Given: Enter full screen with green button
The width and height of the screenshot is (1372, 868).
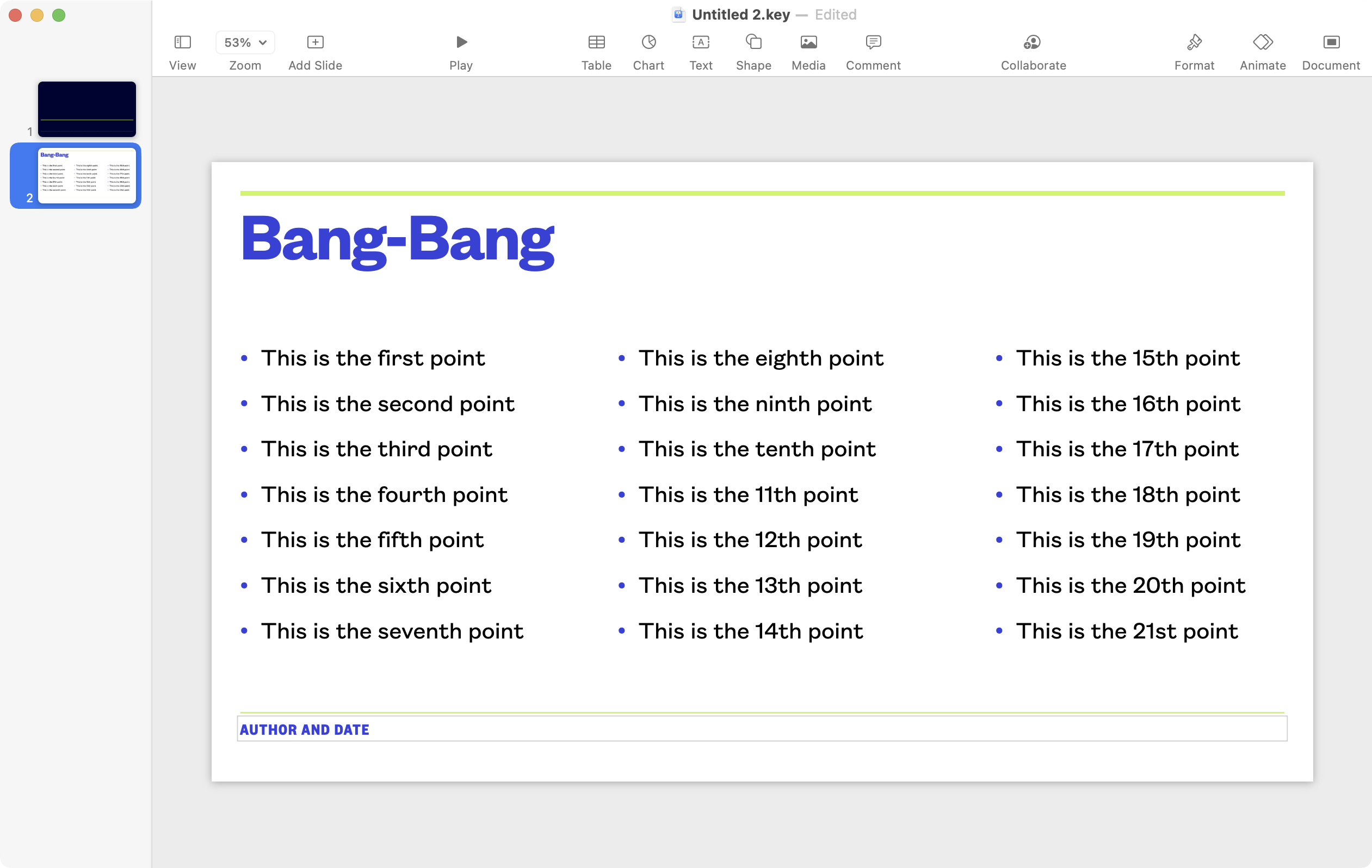Looking at the screenshot, I should [x=59, y=15].
